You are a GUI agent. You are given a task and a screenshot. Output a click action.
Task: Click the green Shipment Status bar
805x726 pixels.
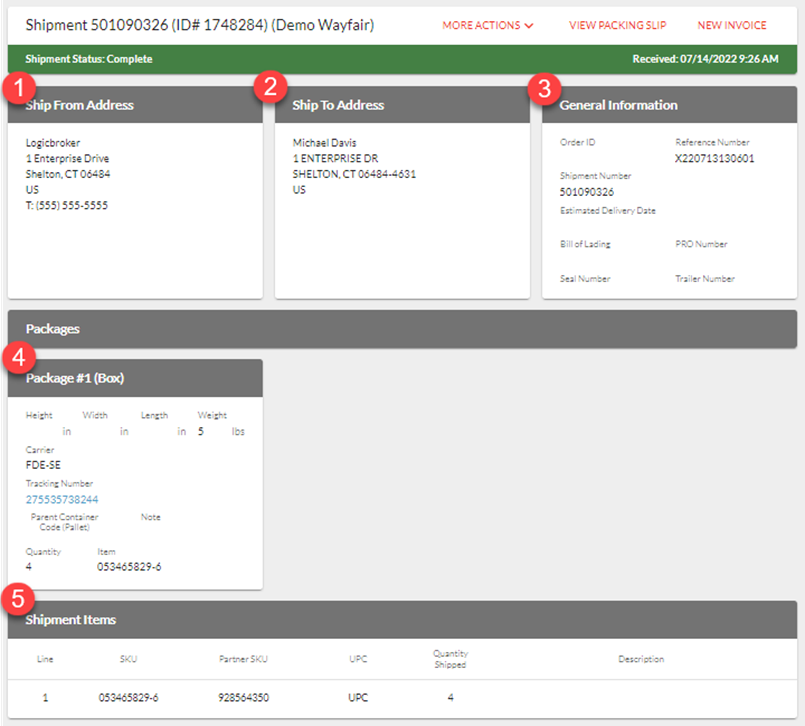click(402, 59)
